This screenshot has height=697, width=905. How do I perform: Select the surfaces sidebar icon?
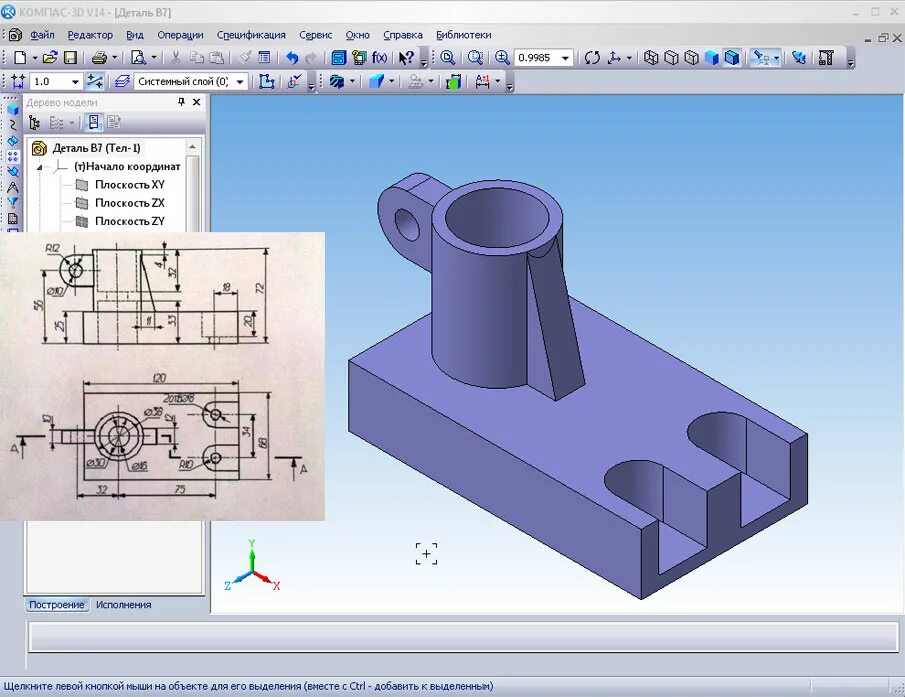[x=13, y=140]
